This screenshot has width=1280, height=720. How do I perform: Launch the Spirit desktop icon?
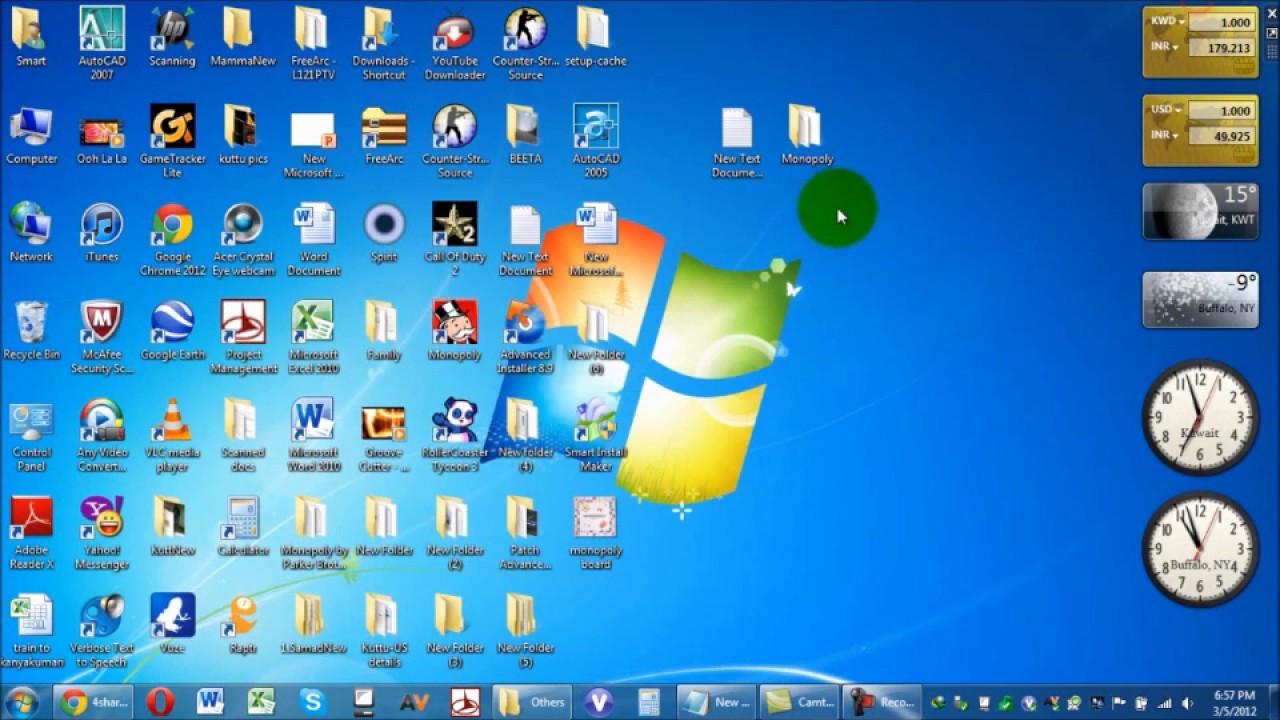pos(384,234)
